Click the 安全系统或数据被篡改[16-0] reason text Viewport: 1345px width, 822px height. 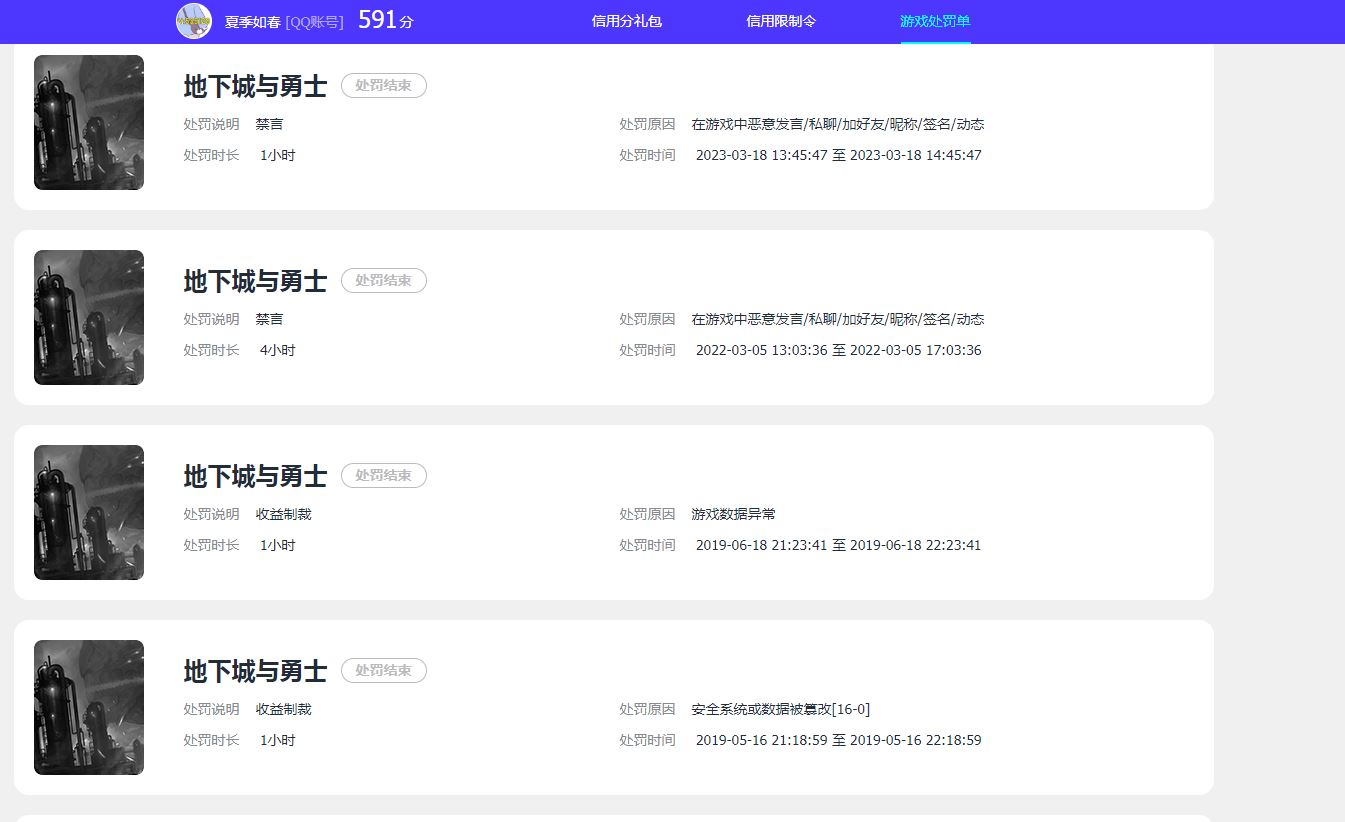coord(780,709)
